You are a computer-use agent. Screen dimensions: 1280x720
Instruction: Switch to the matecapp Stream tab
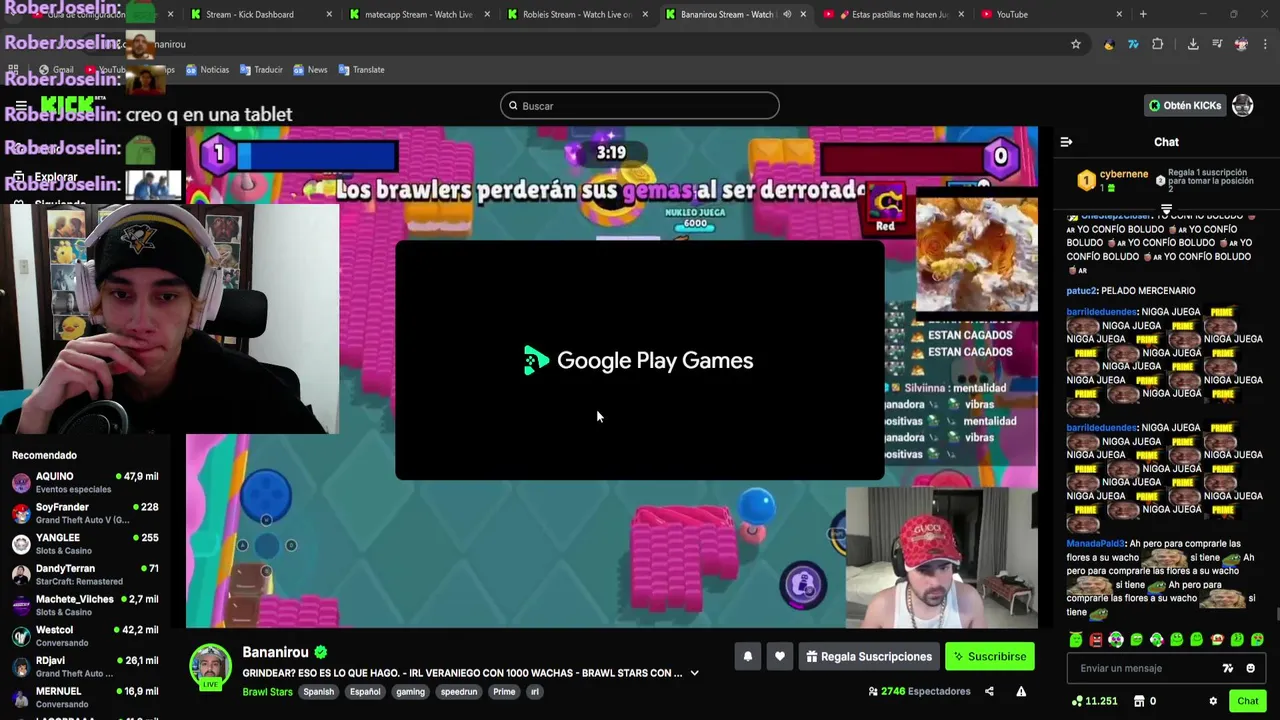pyautogui.click(x=418, y=14)
